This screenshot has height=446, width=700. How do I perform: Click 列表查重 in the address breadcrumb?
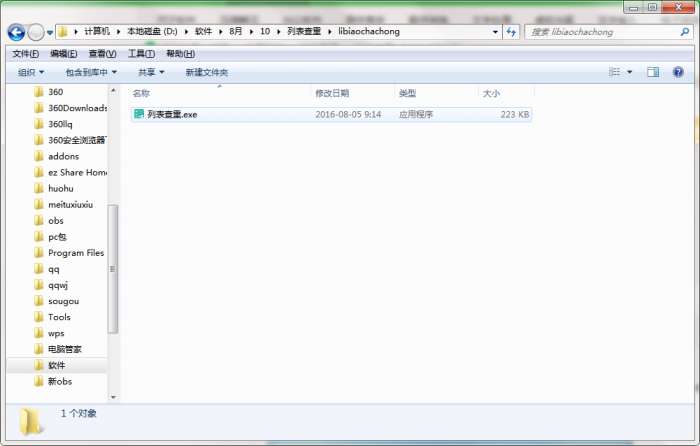[x=304, y=32]
